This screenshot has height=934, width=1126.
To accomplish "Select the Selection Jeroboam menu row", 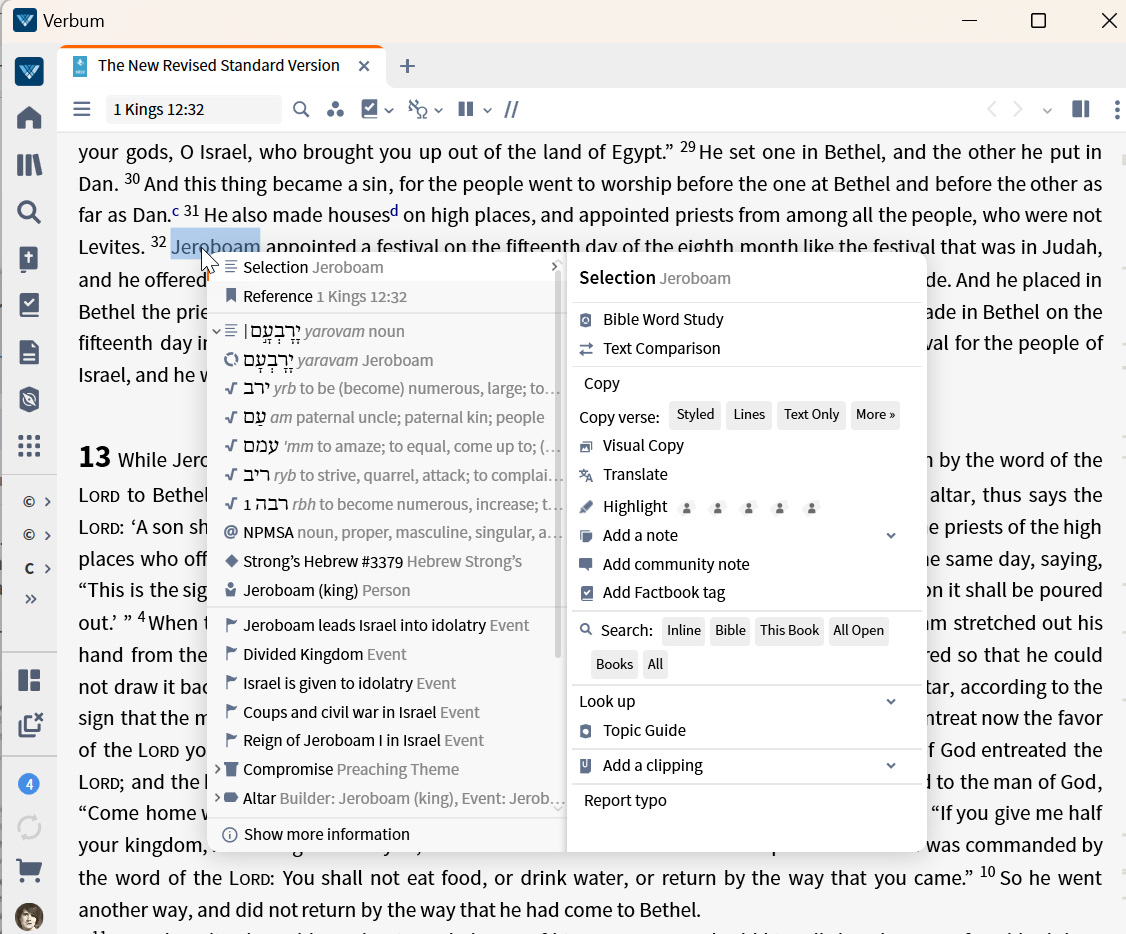I will click(384, 267).
